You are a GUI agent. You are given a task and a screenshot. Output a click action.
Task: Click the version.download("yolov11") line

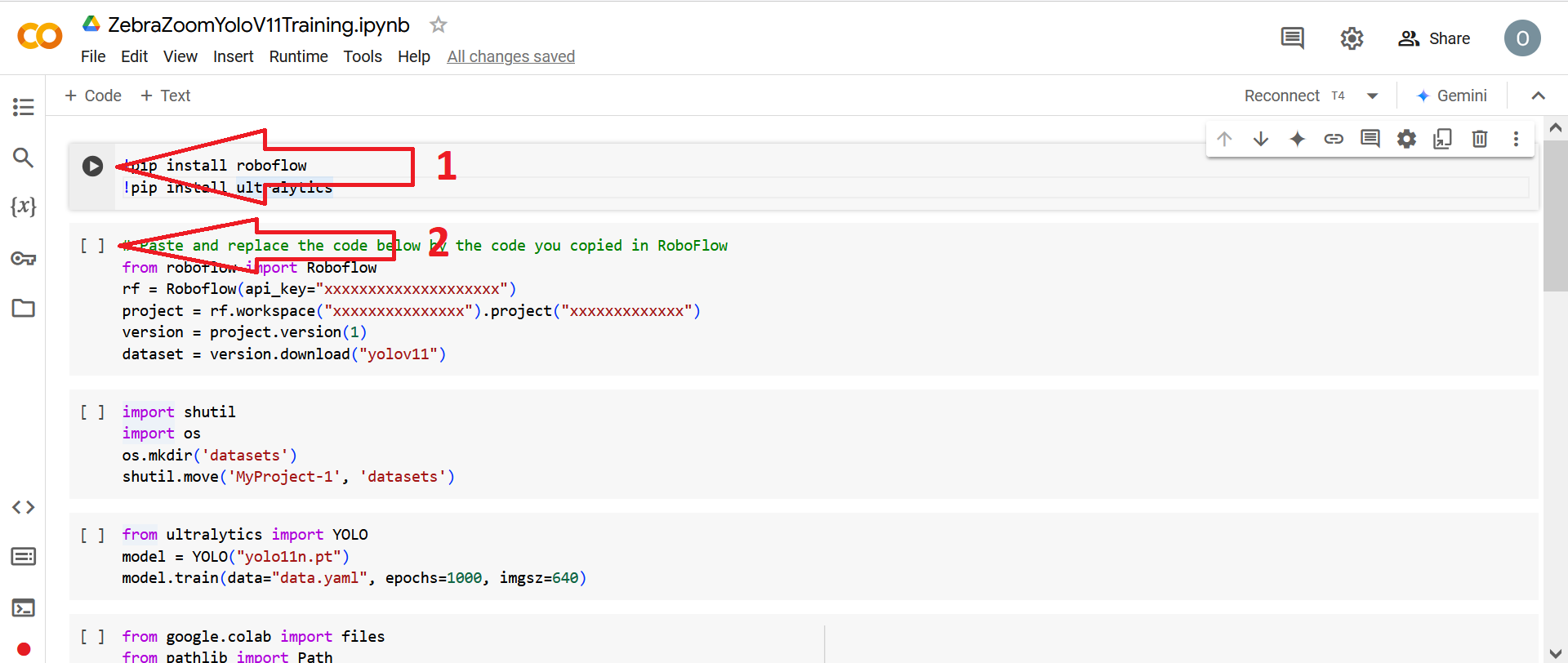[x=284, y=354]
